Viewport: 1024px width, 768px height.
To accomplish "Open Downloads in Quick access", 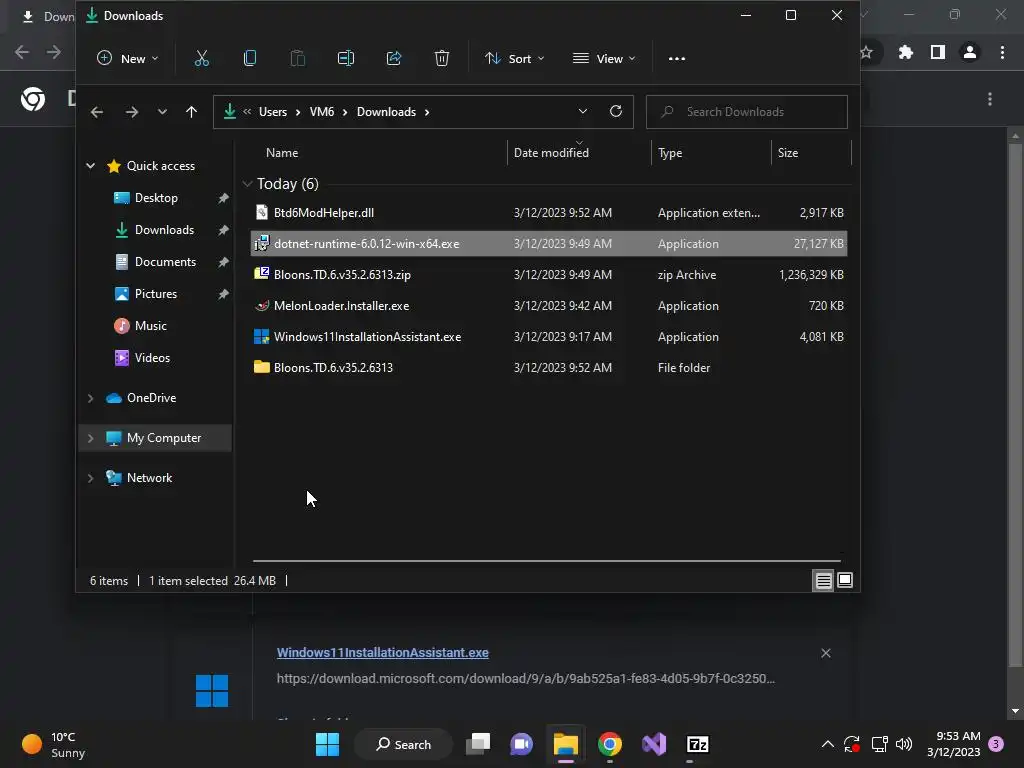I will tap(164, 230).
